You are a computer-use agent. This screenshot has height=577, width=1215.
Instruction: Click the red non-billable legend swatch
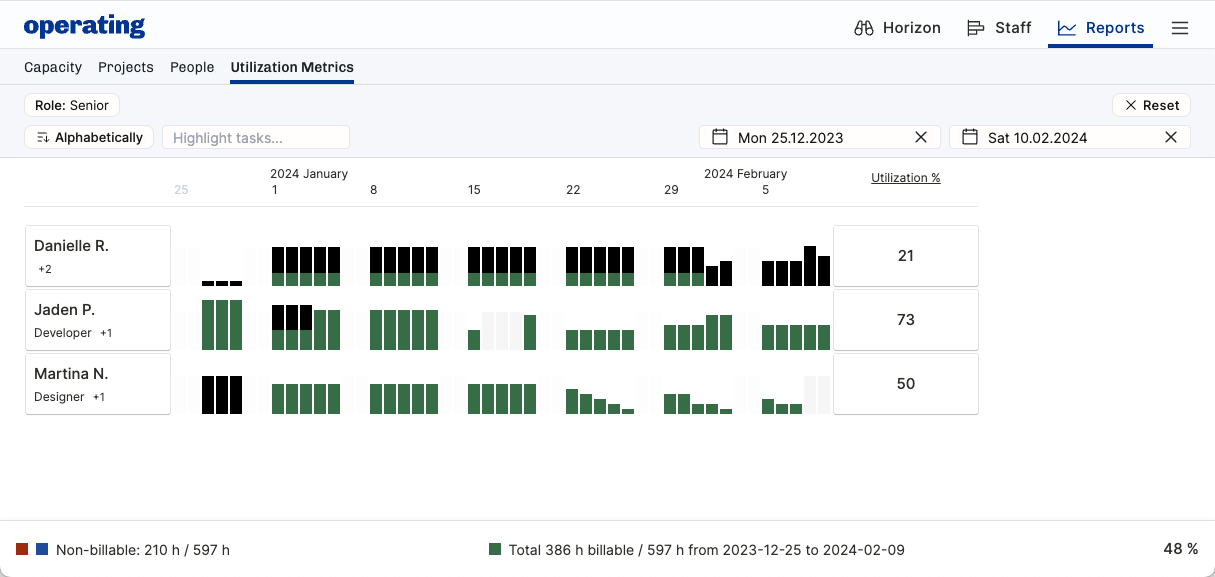coord(22,549)
